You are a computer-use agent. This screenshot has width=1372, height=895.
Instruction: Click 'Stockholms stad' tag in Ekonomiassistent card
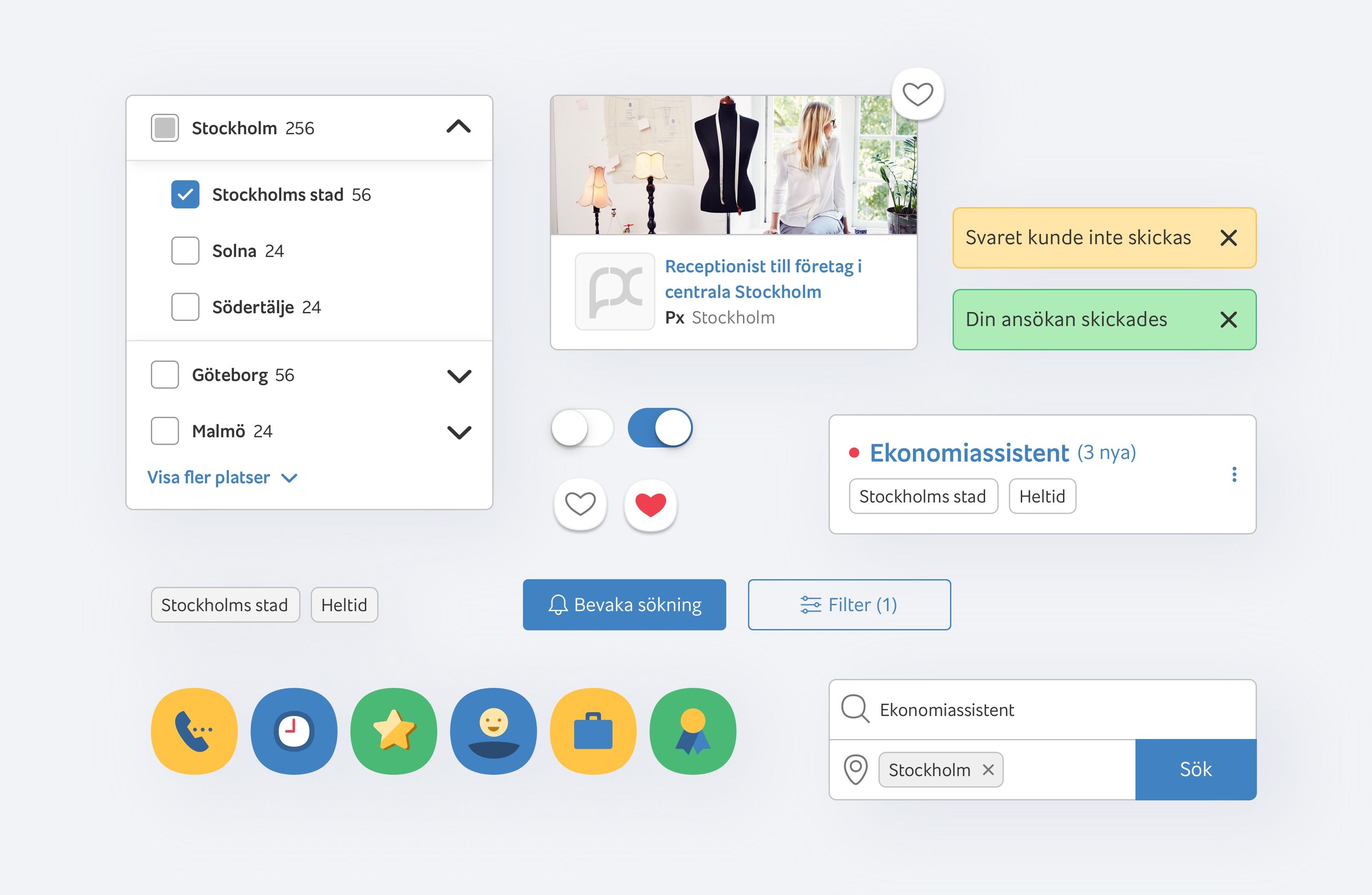pos(923,496)
